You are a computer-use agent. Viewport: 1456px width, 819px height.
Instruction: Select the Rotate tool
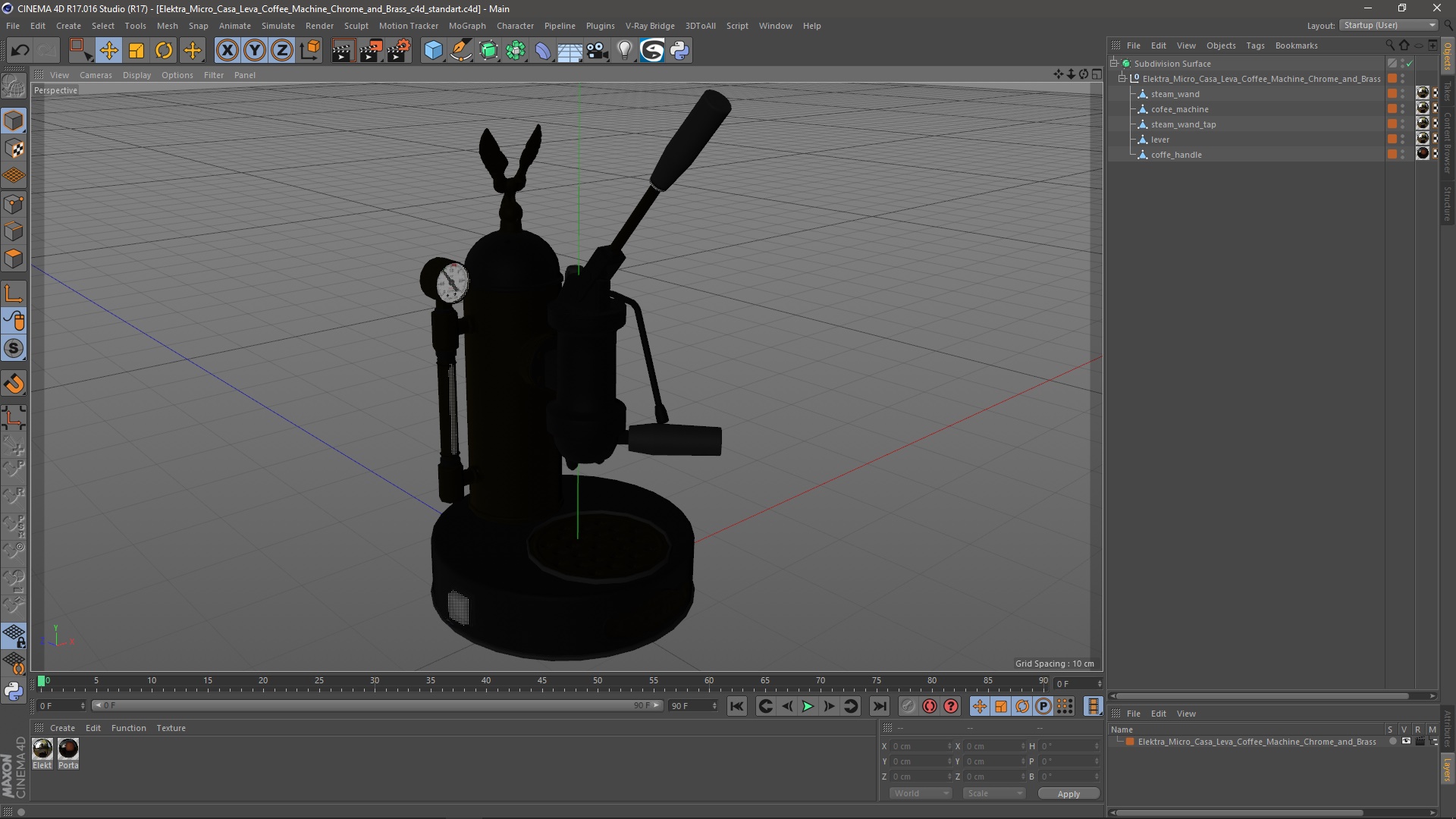point(164,51)
